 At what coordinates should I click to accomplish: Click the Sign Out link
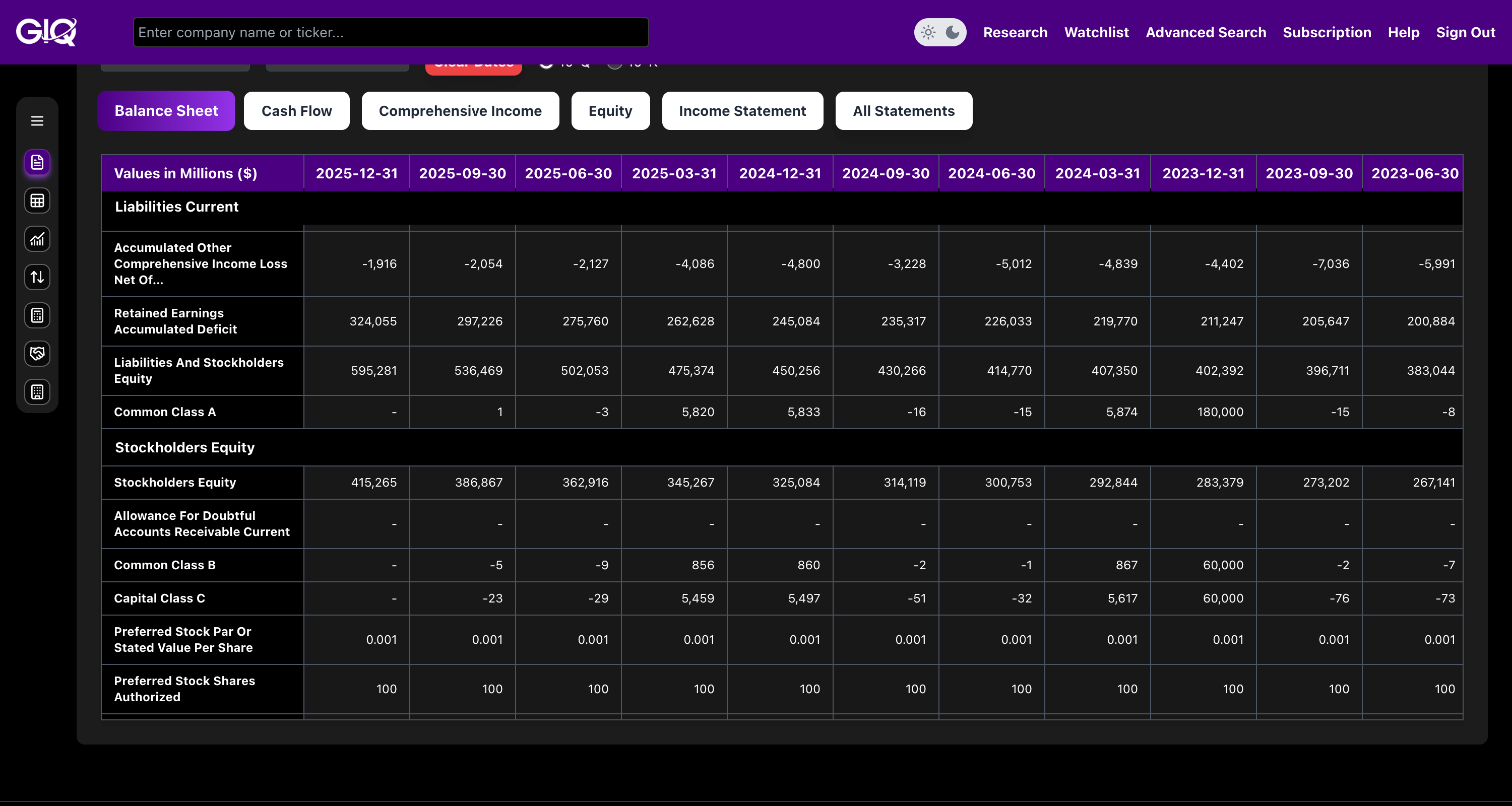point(1465,32)
